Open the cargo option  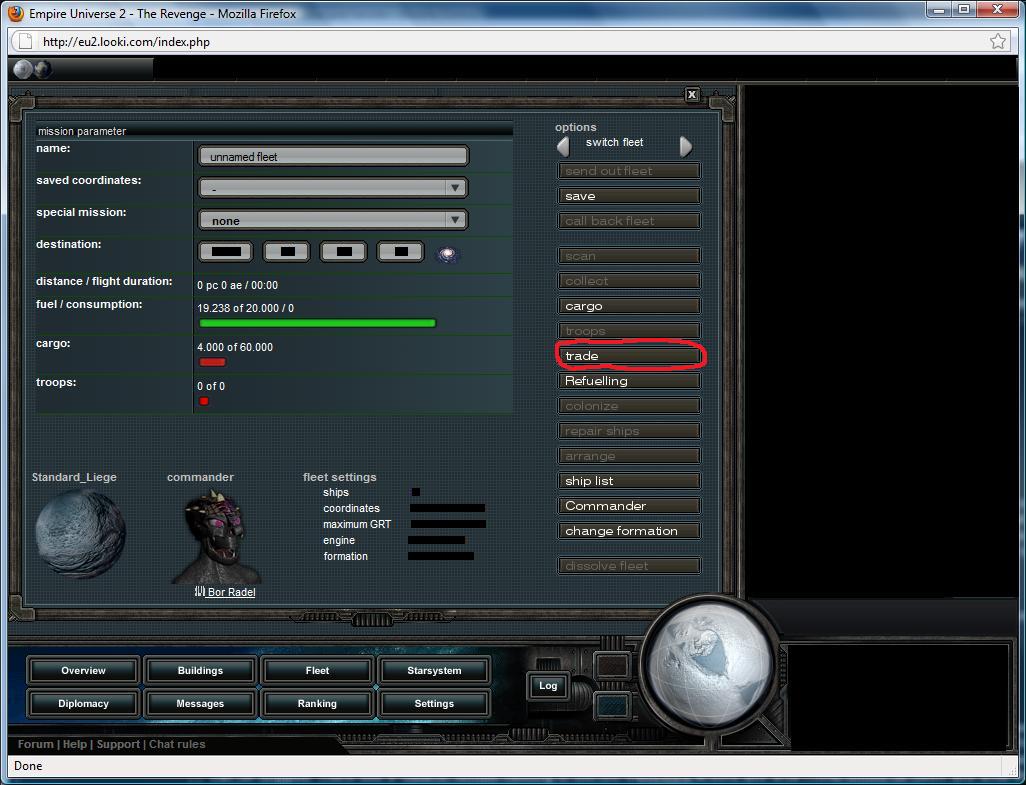(x=629, y=305)
